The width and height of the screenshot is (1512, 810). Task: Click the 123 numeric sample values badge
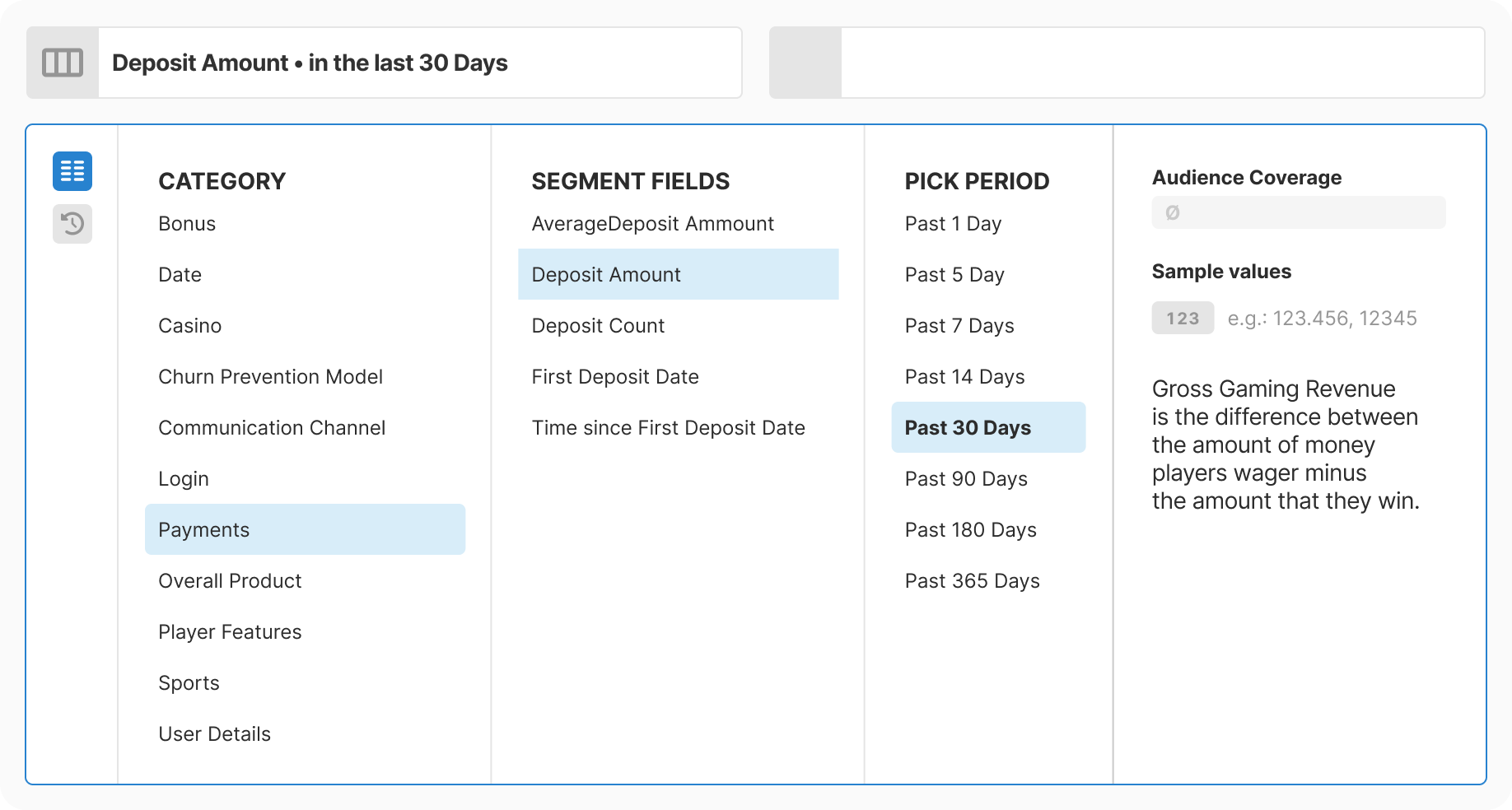[1182, 318]
